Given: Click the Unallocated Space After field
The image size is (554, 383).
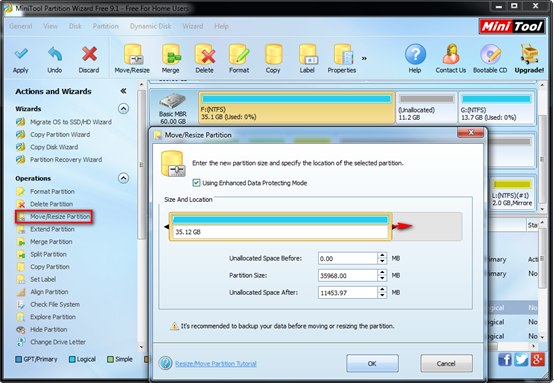Looking at the screenshot, I should (348, 292).
